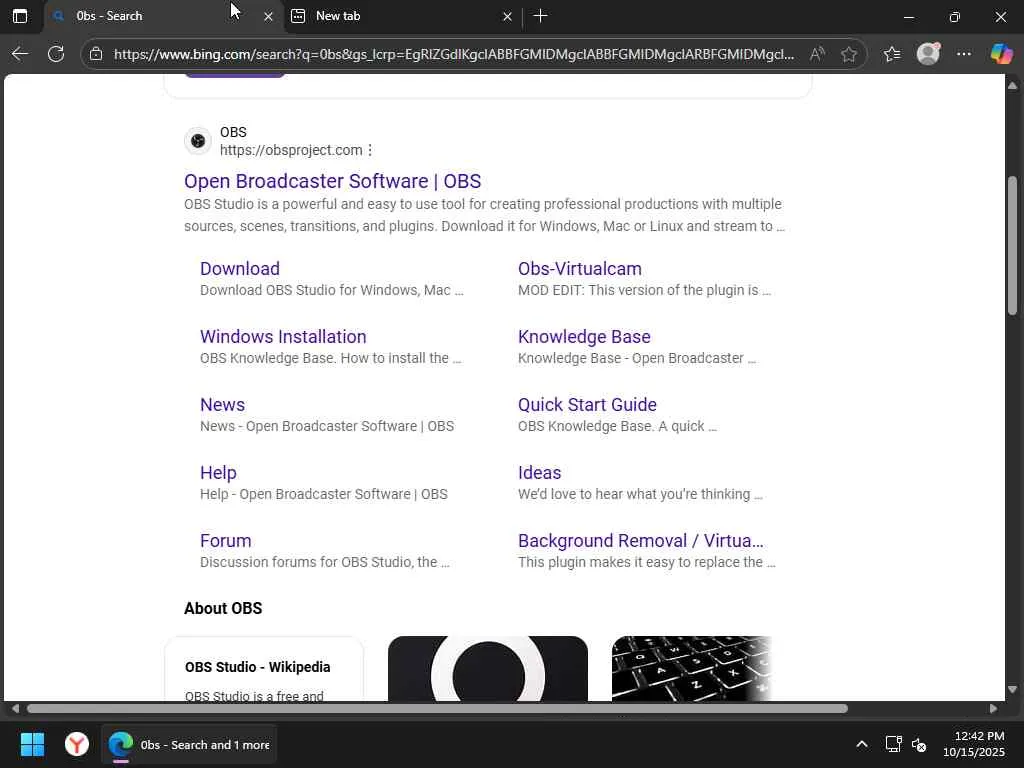Viewport: 1024px width, 768px height.
Task: Open the Forum sitelink
Action: [225, 540]
